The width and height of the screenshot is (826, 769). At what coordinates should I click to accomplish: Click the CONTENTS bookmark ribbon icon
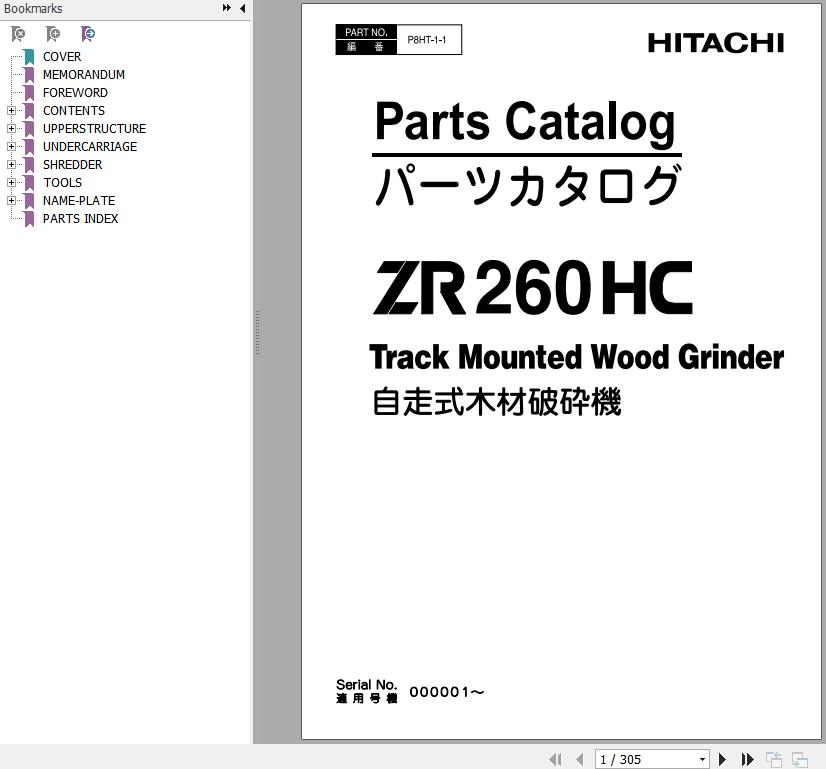[x=30, y=111]
